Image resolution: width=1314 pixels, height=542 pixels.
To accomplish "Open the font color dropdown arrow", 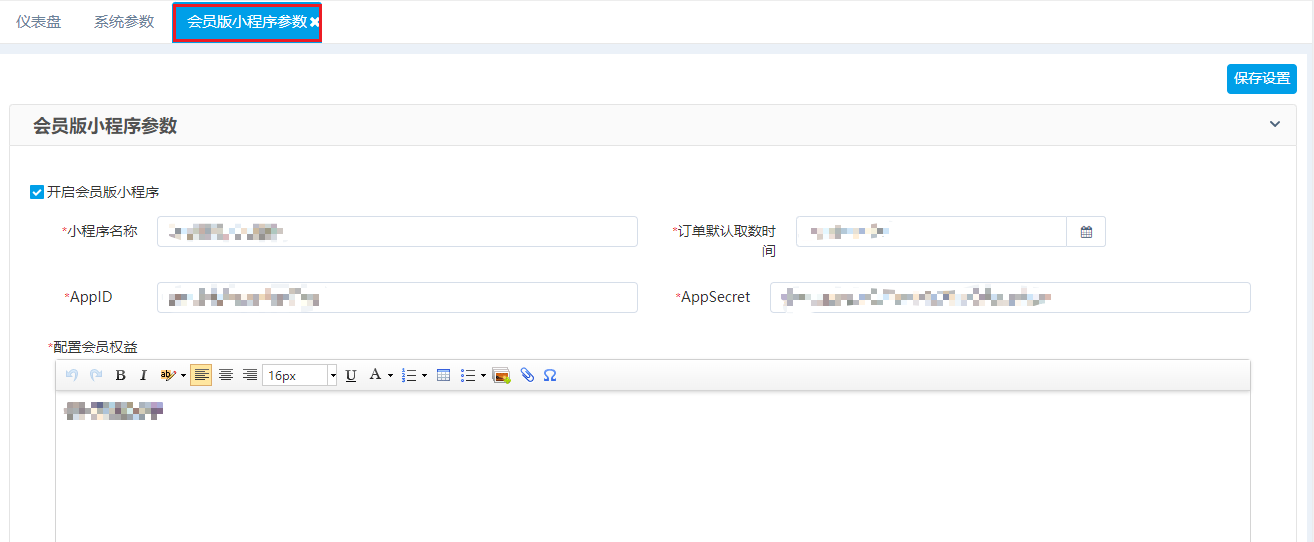I will pyautogui.click(x=390, y=376).
